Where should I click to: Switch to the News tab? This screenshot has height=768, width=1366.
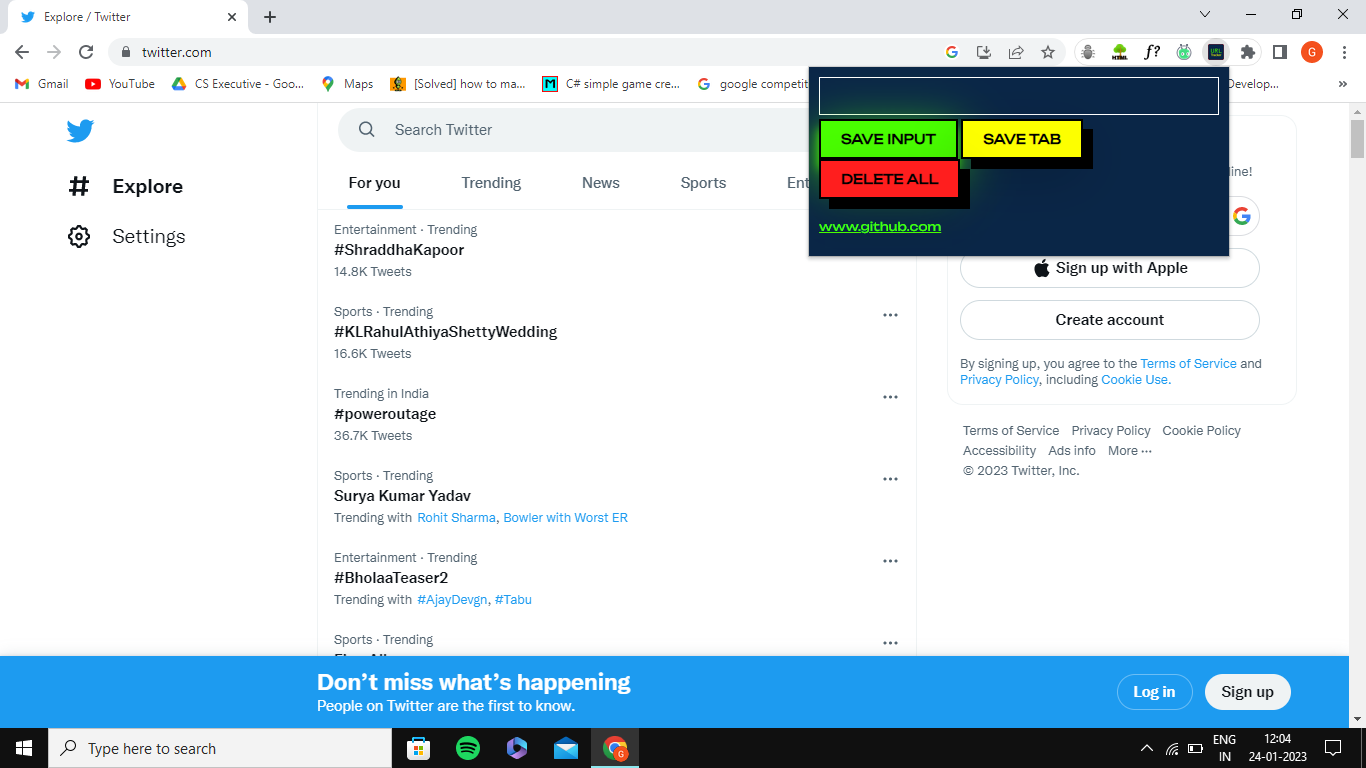601,183
